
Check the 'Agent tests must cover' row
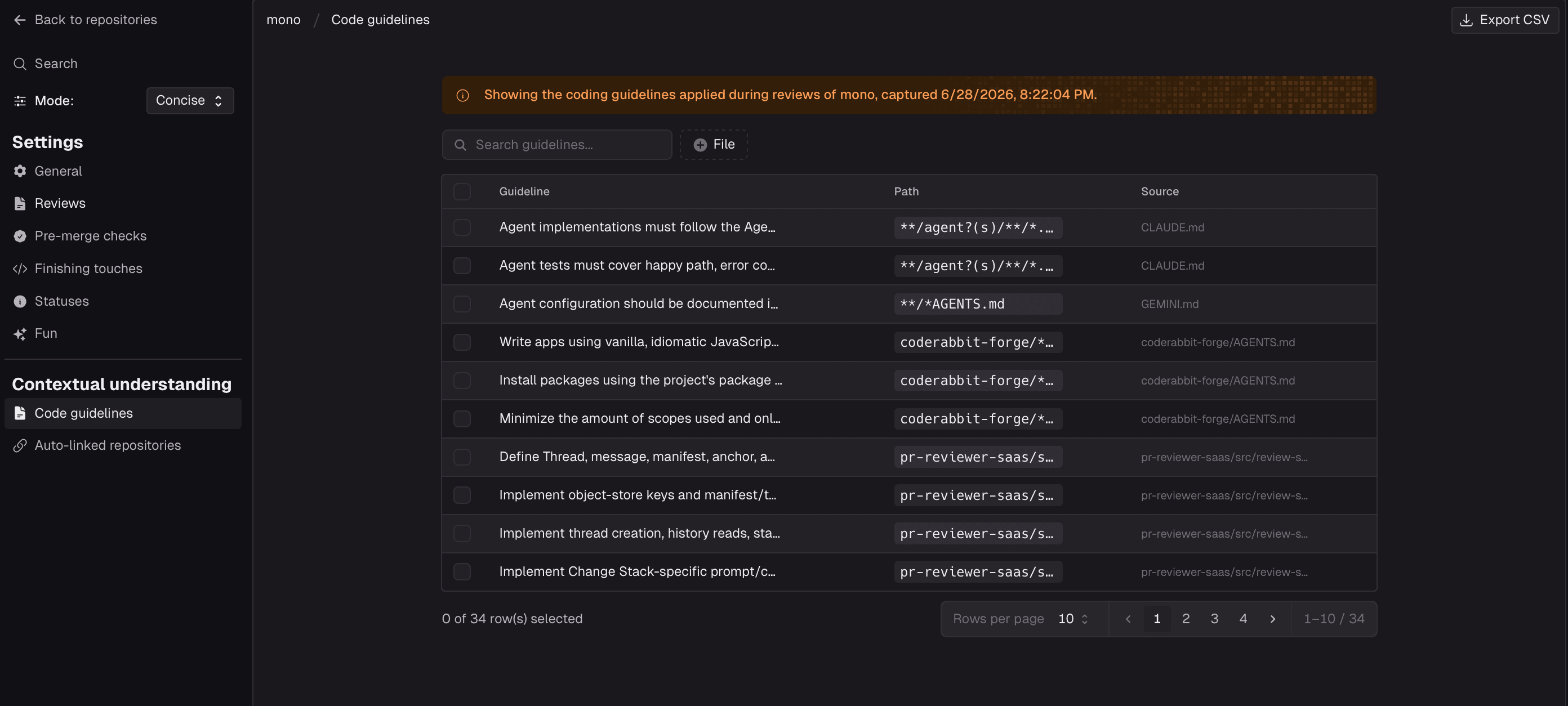pos(462,266)
